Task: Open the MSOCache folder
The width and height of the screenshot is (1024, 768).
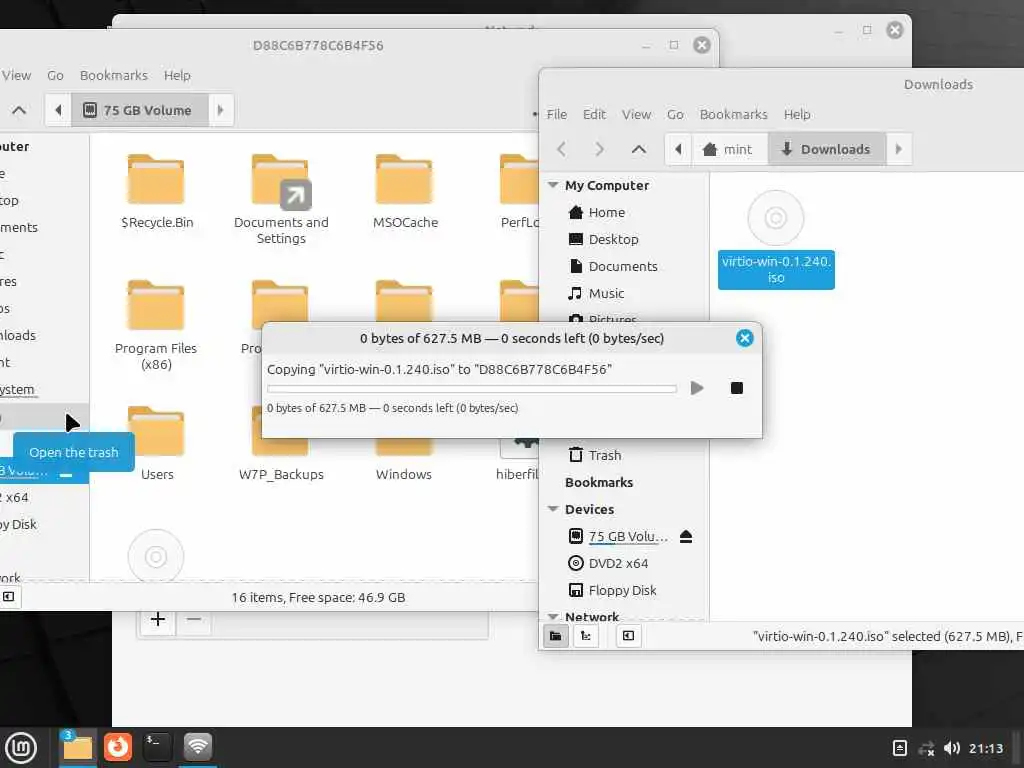Action: [x=405, y=191]
